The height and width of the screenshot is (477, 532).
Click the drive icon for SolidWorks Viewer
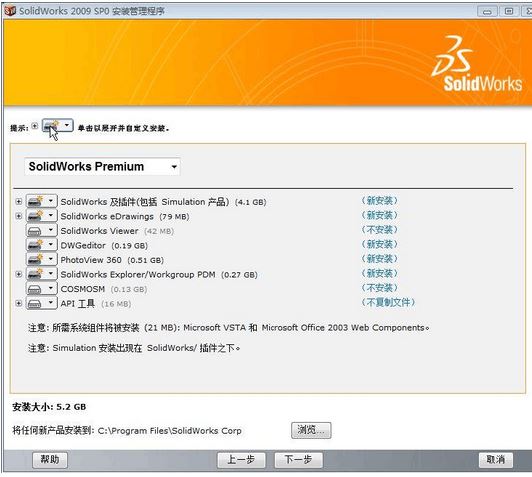point(35,231)
